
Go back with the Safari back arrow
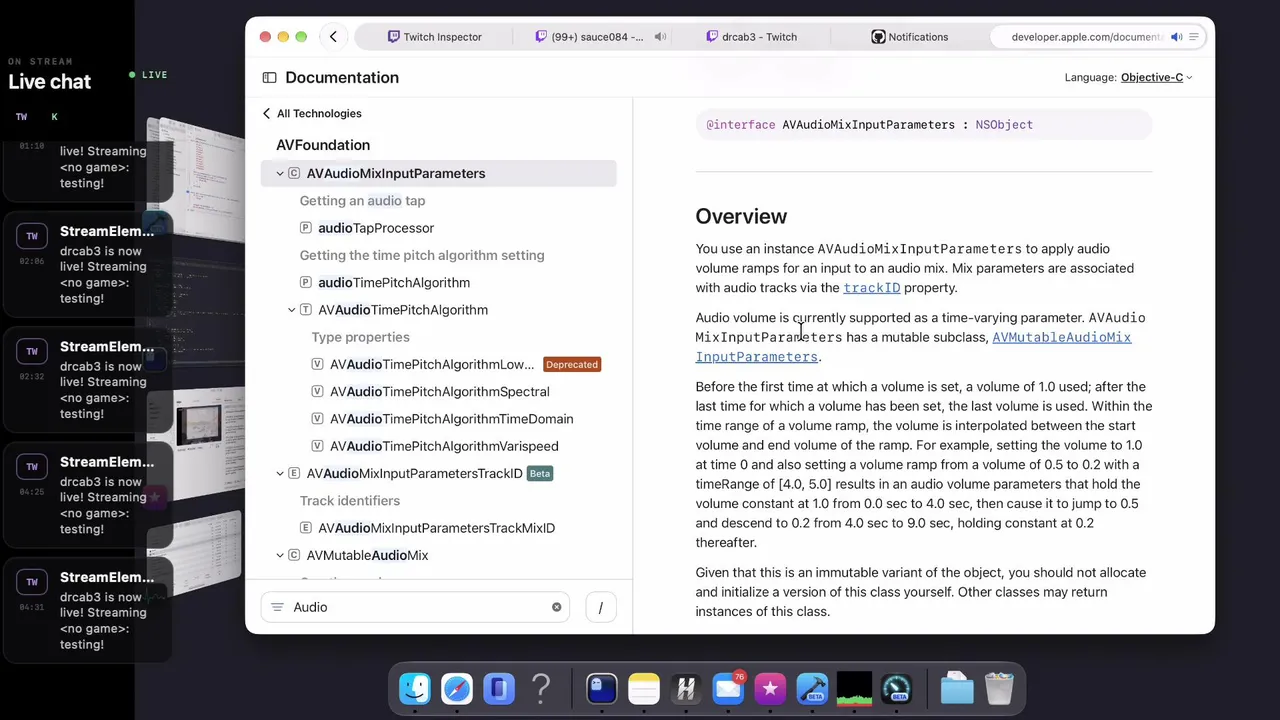333,37
